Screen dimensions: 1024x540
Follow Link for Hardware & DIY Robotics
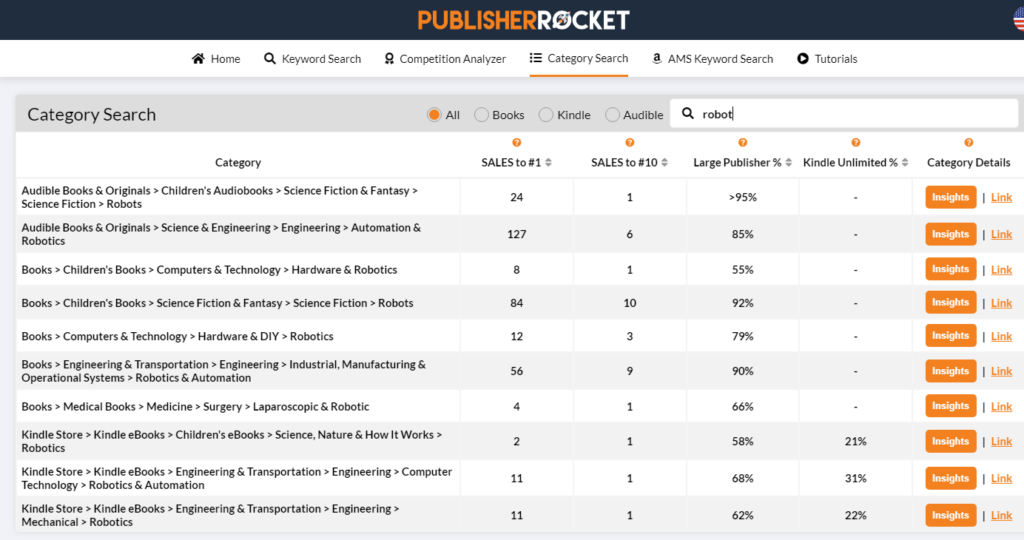[1001, 336]
